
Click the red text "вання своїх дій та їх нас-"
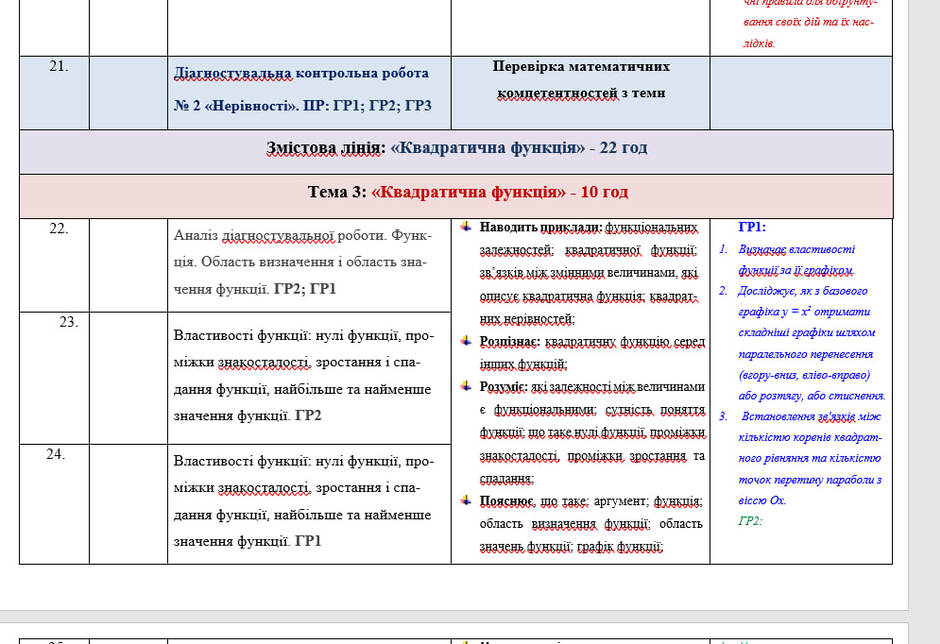click(809, 22)
